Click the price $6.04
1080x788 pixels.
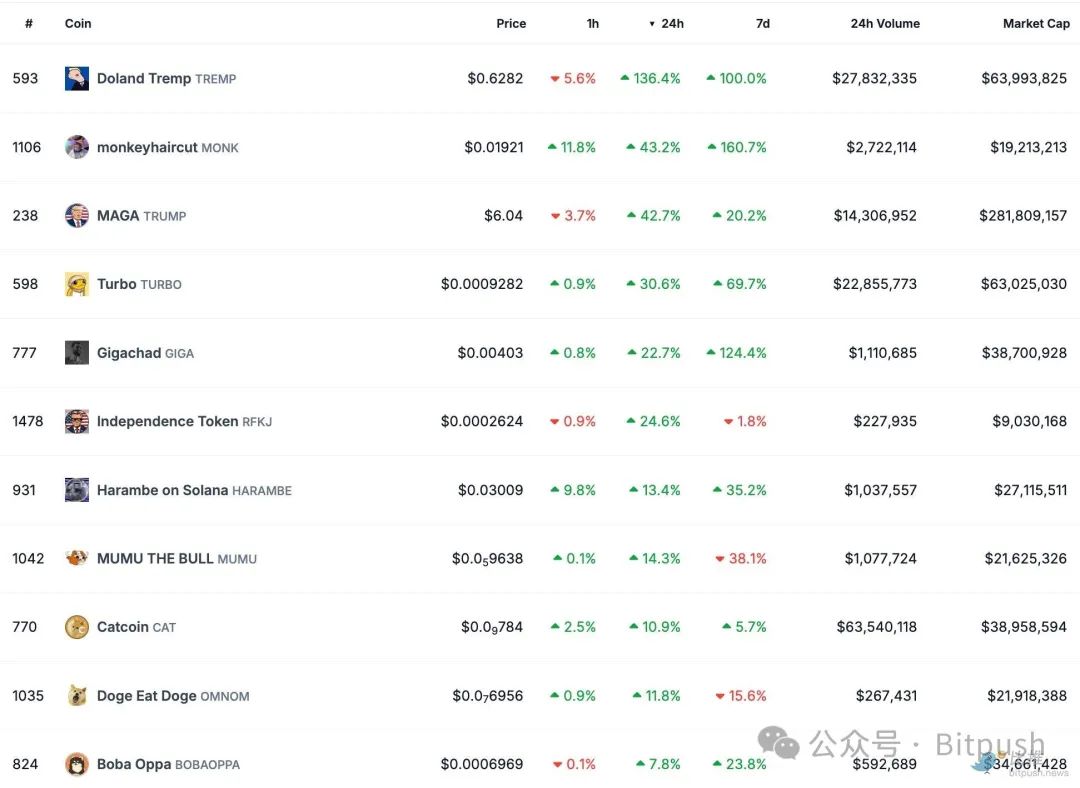point(503,216)
